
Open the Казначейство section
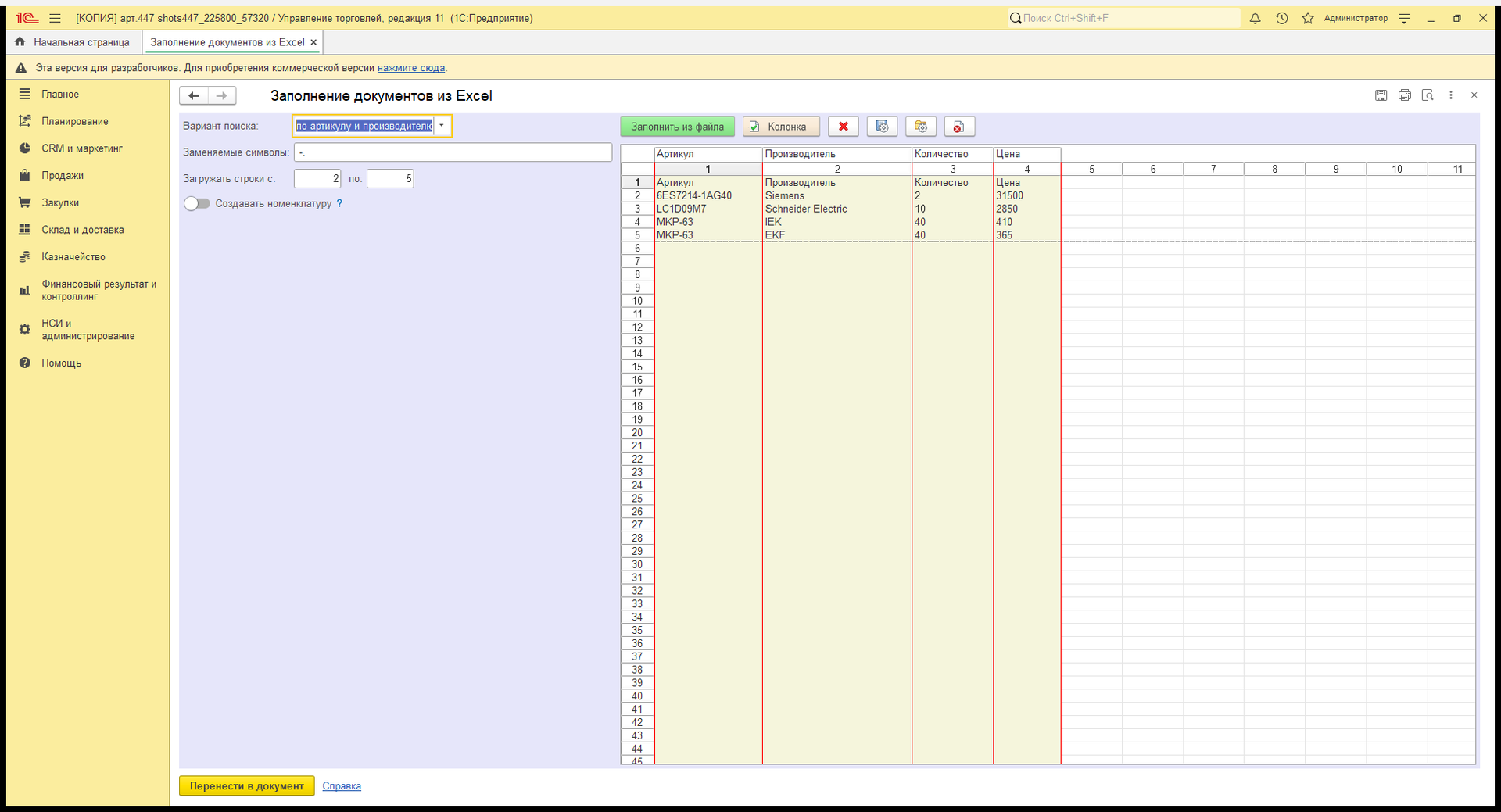[x=73, y=257]
